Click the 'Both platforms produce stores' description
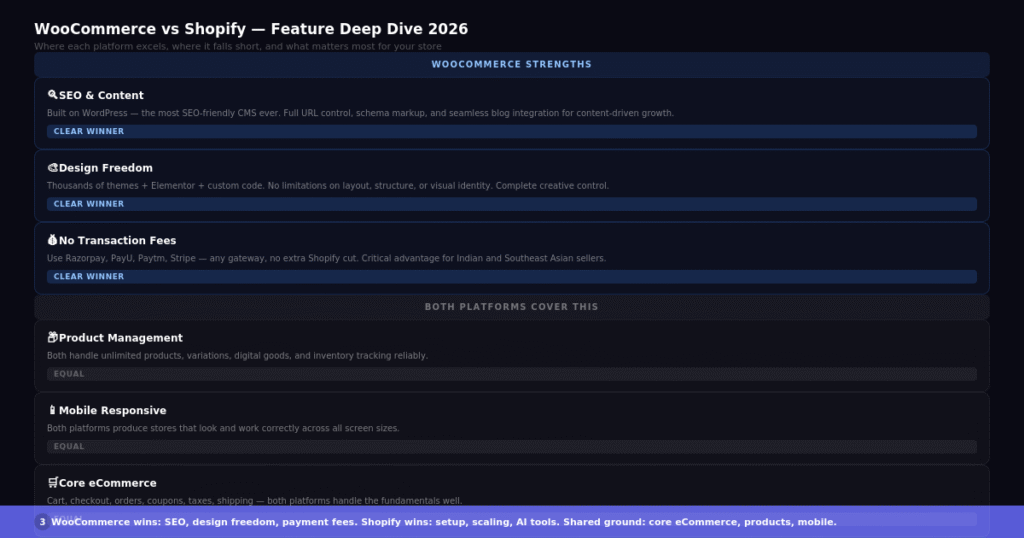Image resolution: width=1024 pixels, height=538 pixels. tap(223, 428)
